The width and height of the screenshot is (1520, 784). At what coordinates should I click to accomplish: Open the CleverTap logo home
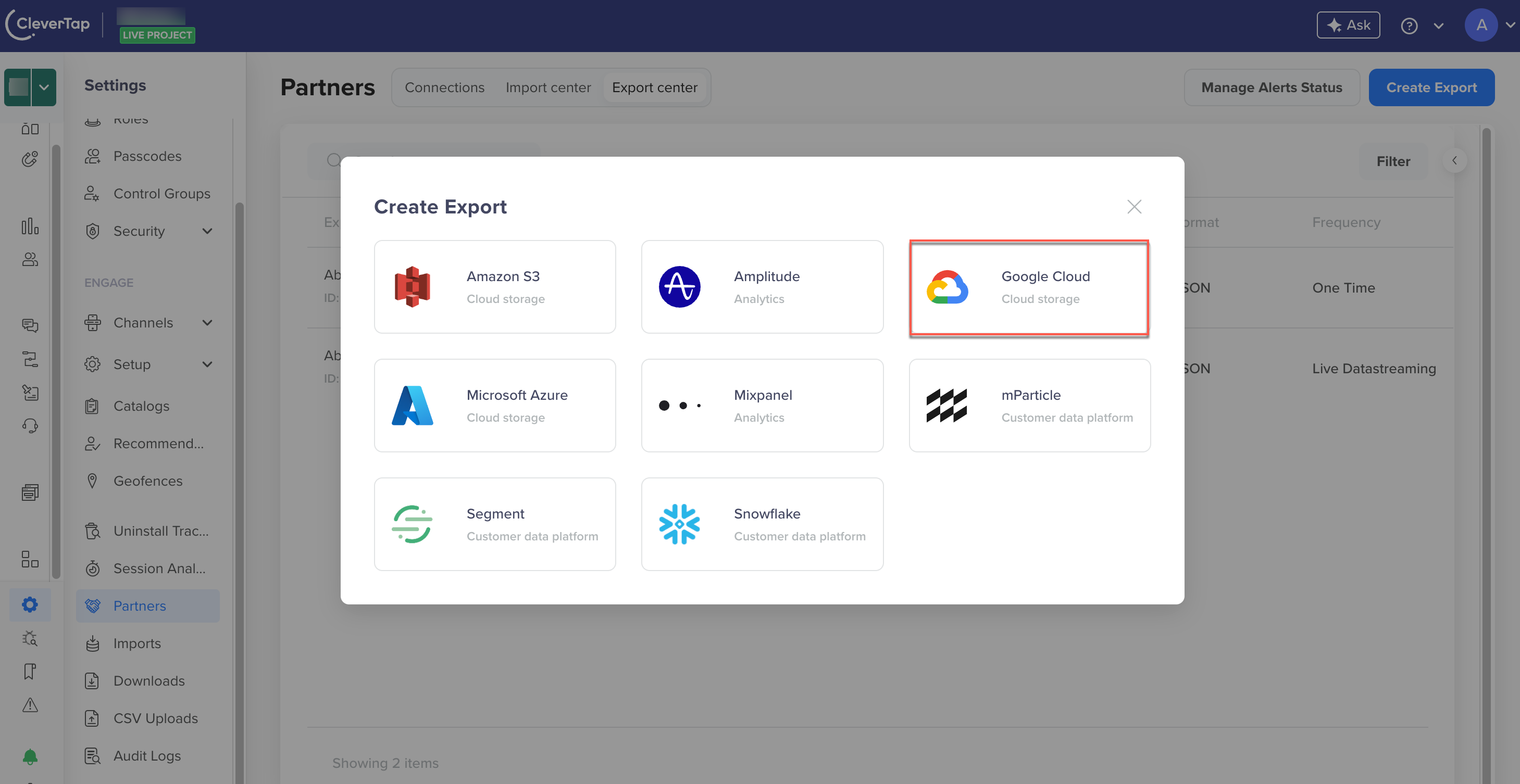coord(48,25)
